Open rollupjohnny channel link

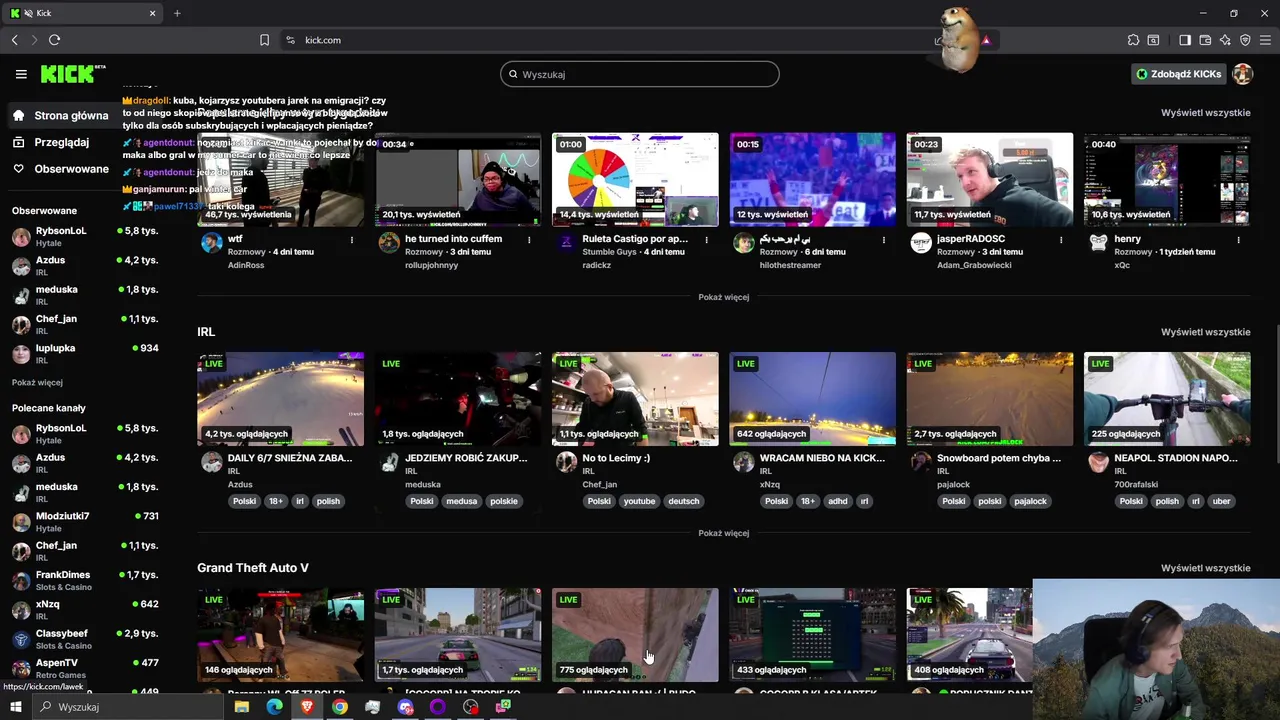click(x=434, y=265)
